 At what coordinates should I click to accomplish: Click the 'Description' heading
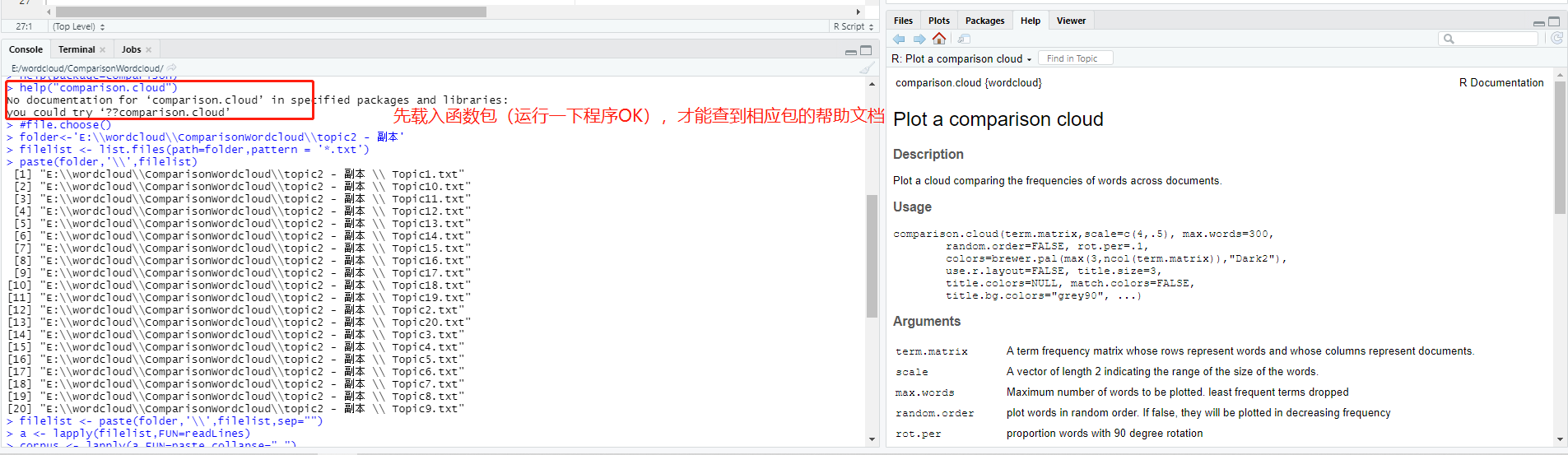click(x=928, y=154)
